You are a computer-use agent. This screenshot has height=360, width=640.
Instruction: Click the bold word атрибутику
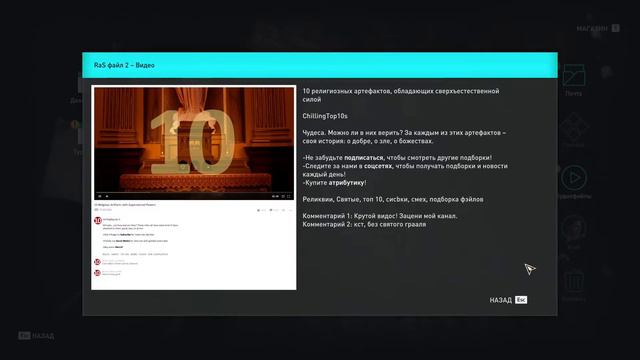tap(346, 183)
